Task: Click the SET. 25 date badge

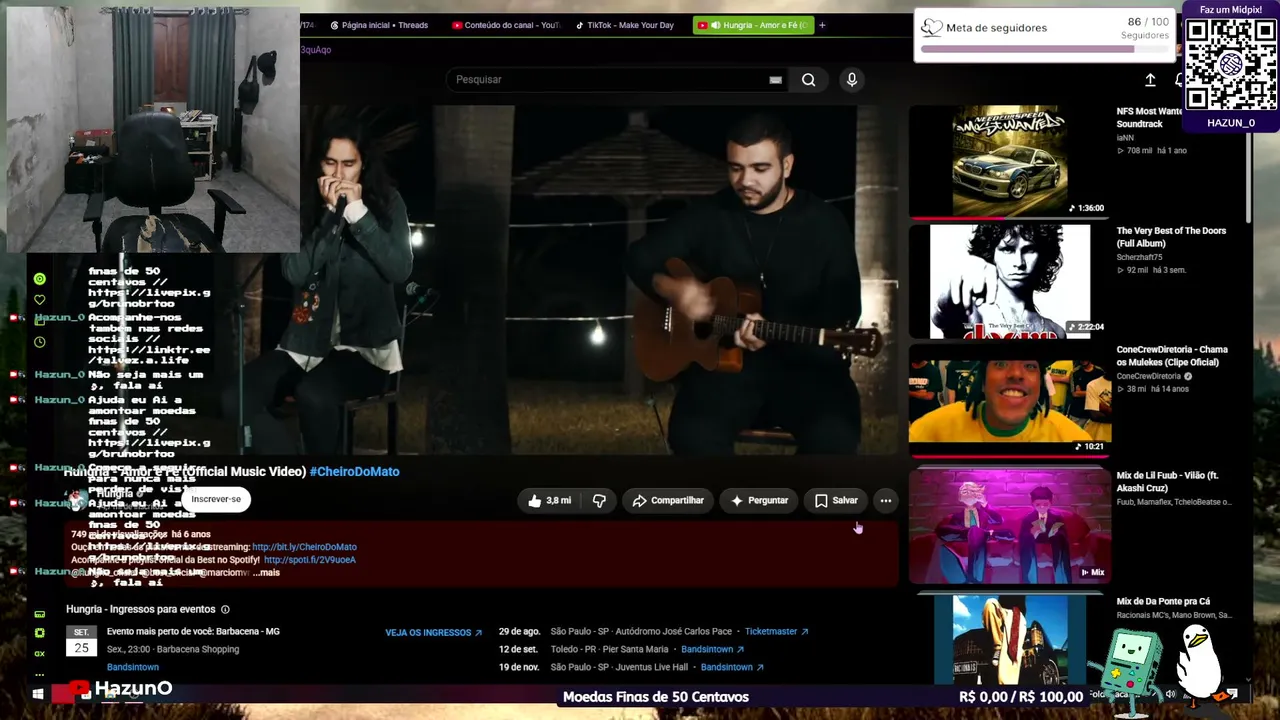Action: coord(81,641)
